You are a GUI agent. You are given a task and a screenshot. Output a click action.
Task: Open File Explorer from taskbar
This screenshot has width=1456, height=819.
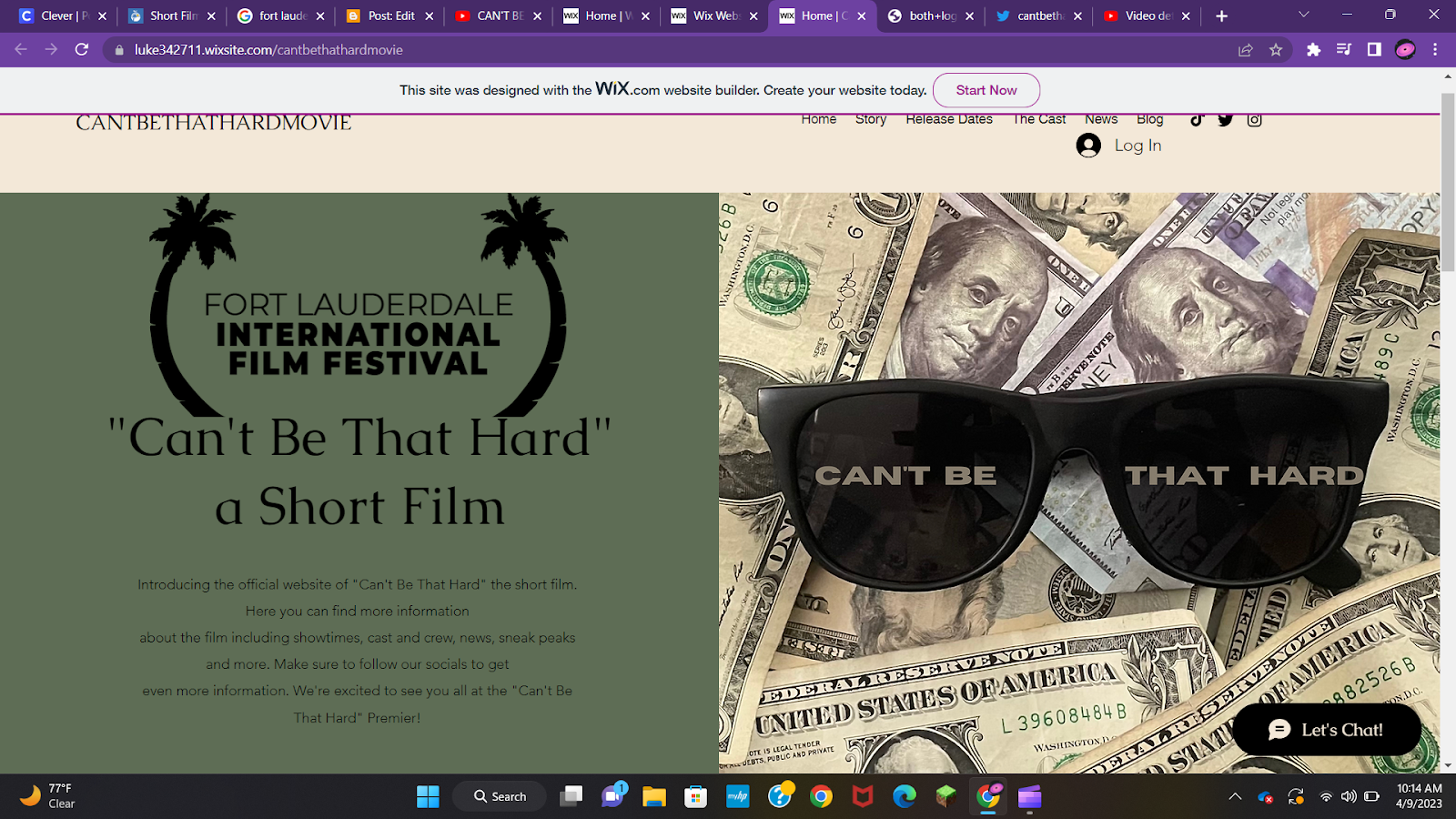point(653,797)
